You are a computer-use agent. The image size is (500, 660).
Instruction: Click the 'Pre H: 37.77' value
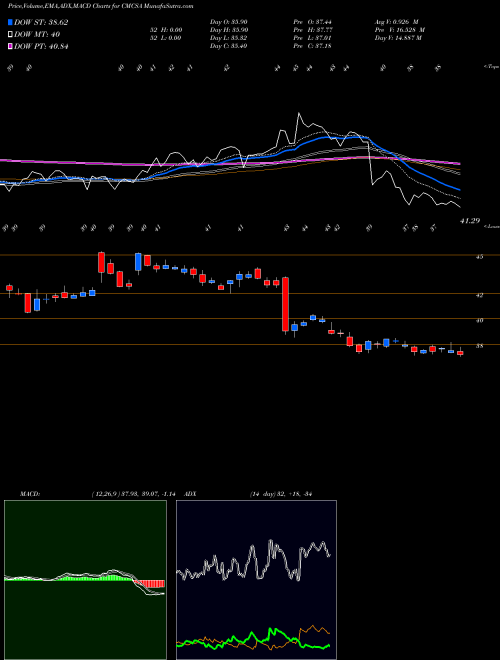pos(313,30)
